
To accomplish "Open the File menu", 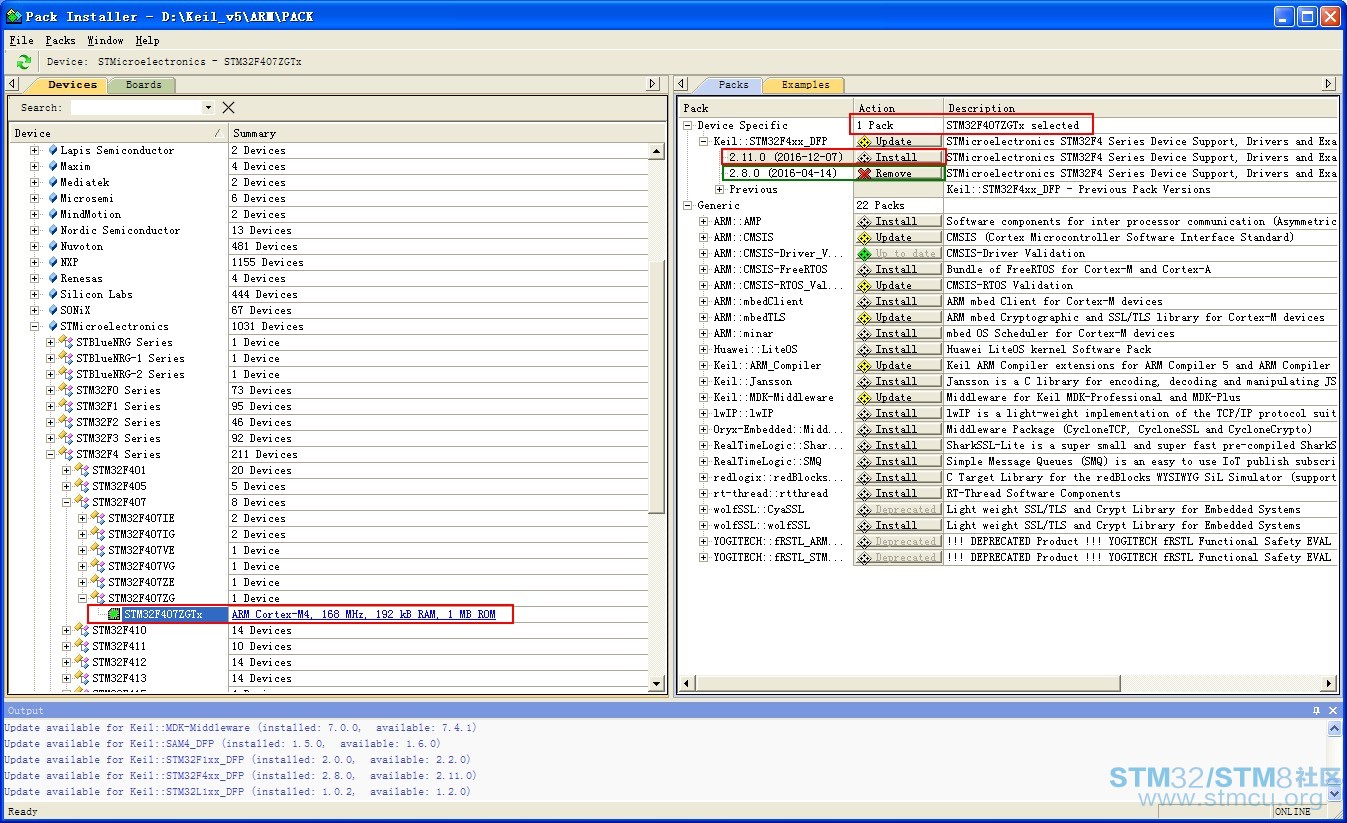I will [21, 40].
